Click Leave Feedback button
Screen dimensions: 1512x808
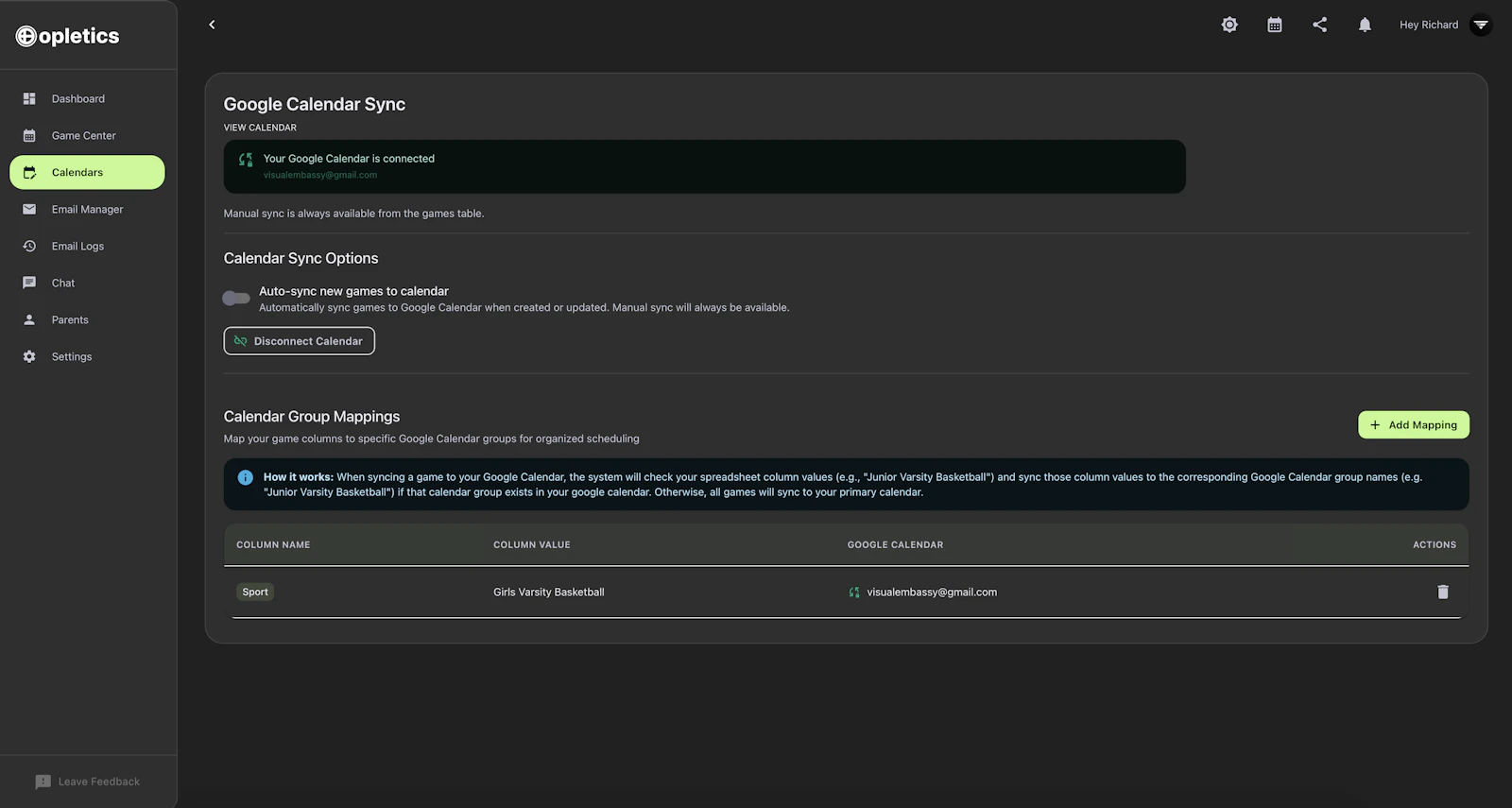pos(87,782)
